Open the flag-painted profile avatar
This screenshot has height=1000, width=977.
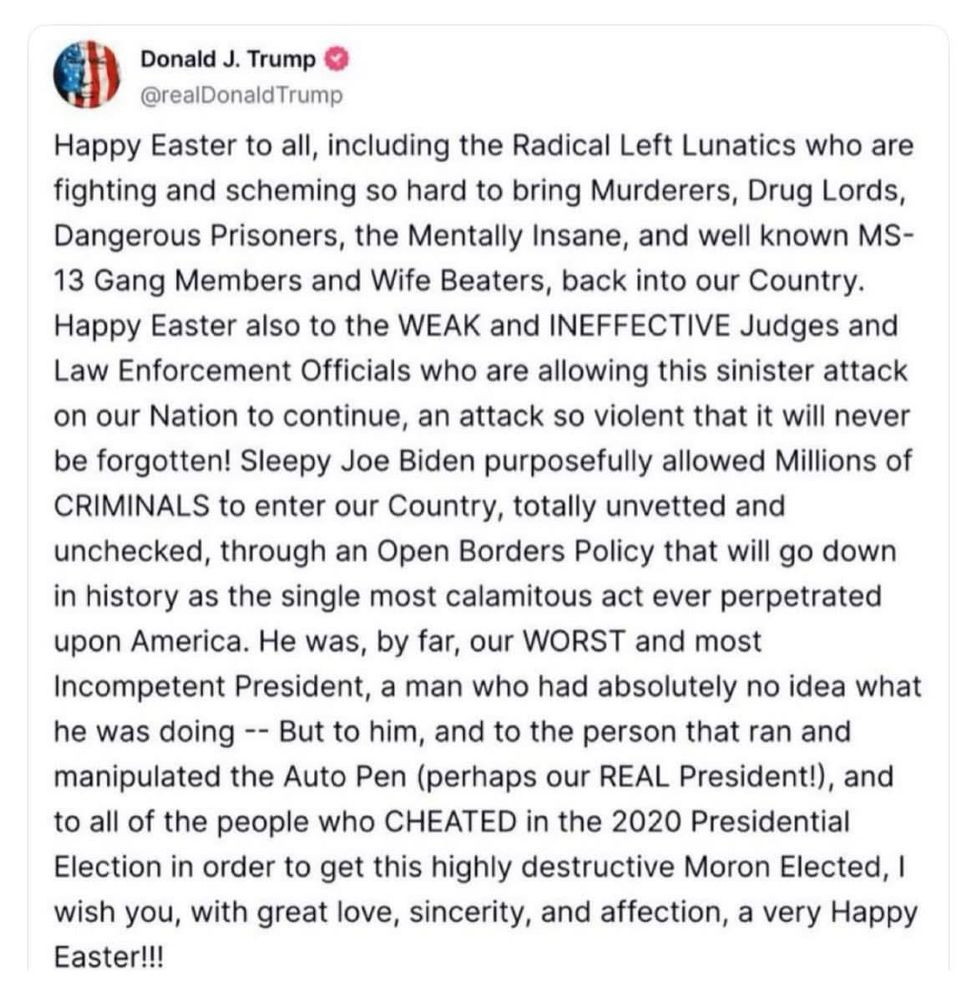pos(87,75)
